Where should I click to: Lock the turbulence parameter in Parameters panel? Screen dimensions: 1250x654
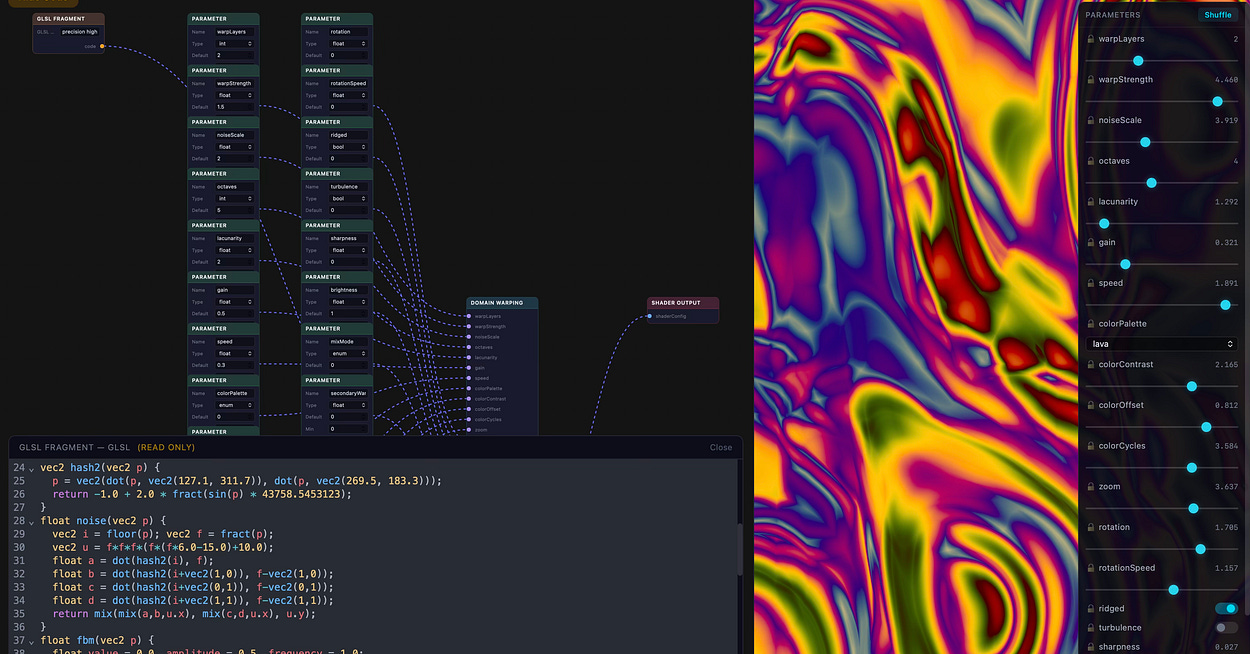(x=1091, y=628)
